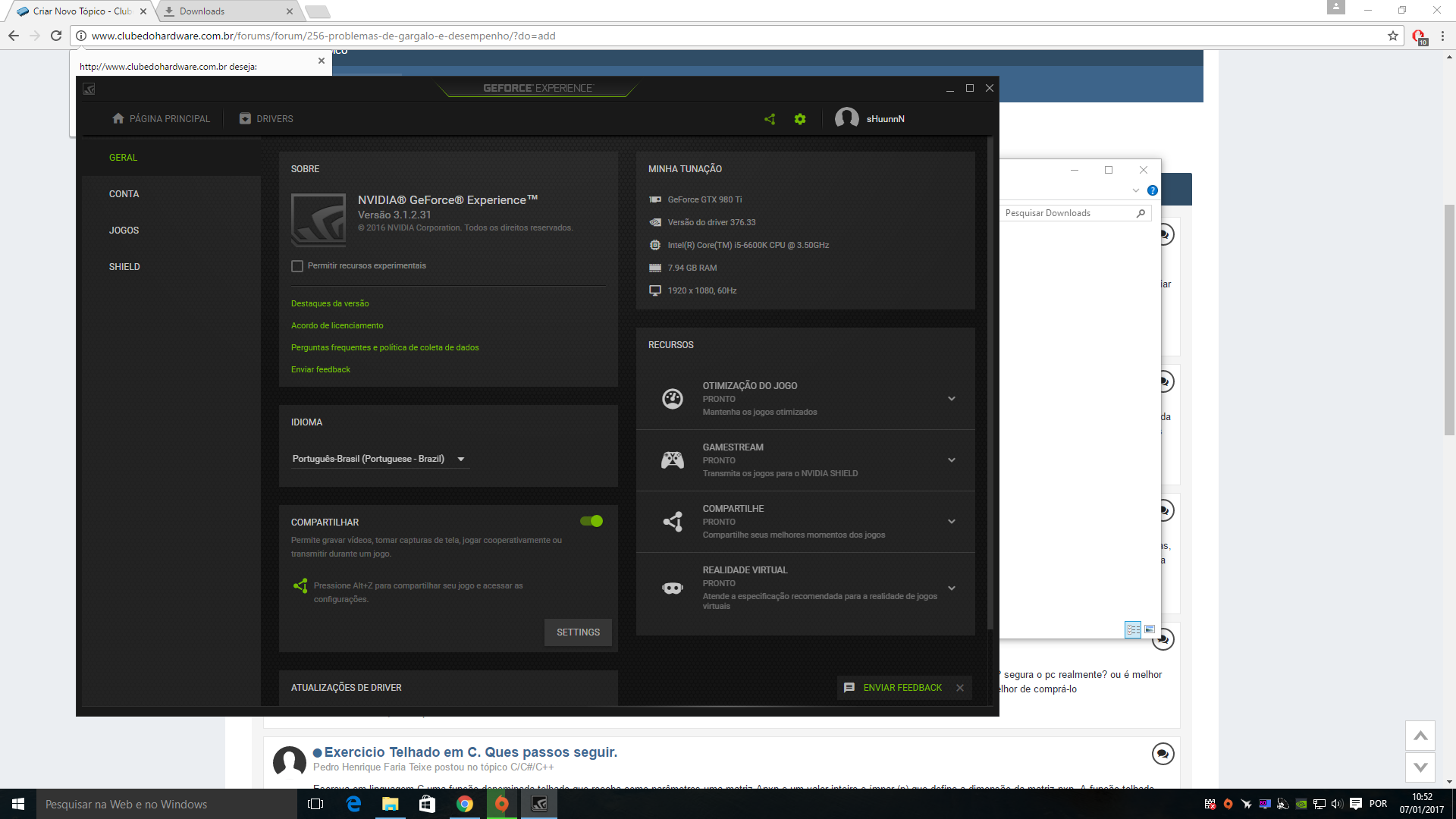Screen dimensions: 1456x819
Task: Open Task View on the taskbar
Action: click(x=316, y=804)
